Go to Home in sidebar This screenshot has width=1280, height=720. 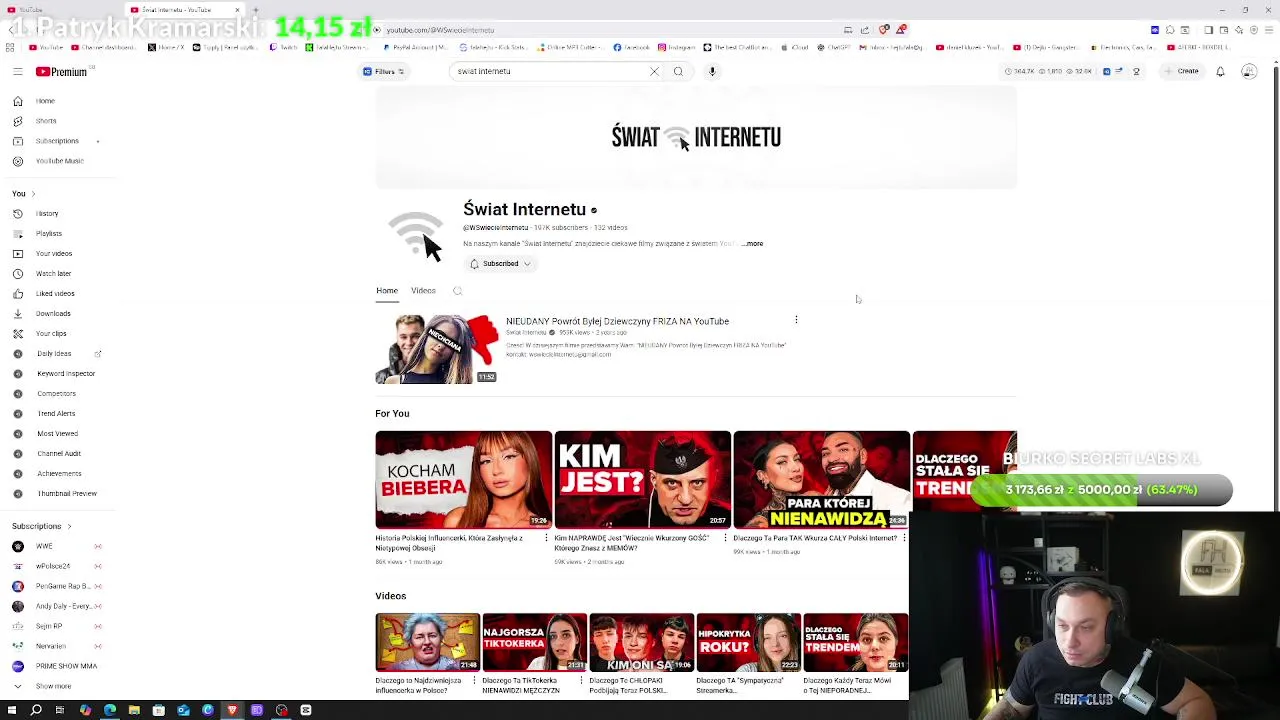(45, 101)
